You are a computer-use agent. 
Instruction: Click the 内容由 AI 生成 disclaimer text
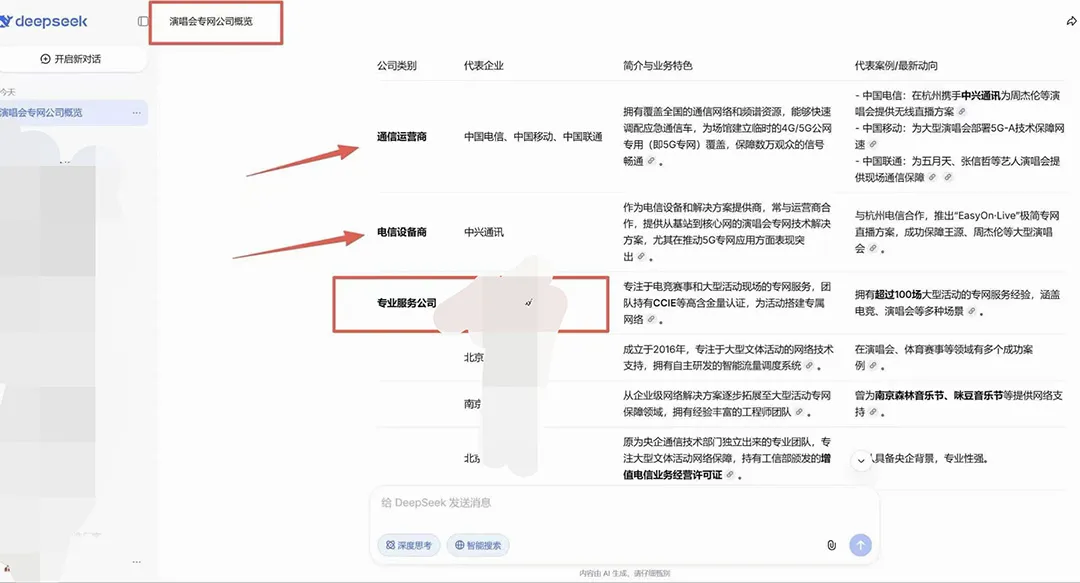coord(624,573)
